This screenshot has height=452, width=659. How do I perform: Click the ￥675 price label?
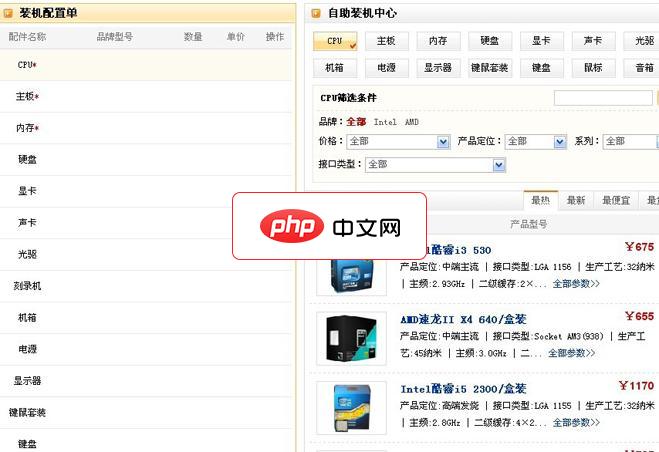point(640,247)
